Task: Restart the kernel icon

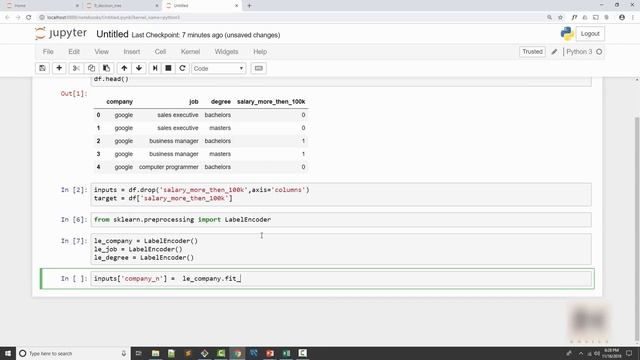Action: coord(182,68)
